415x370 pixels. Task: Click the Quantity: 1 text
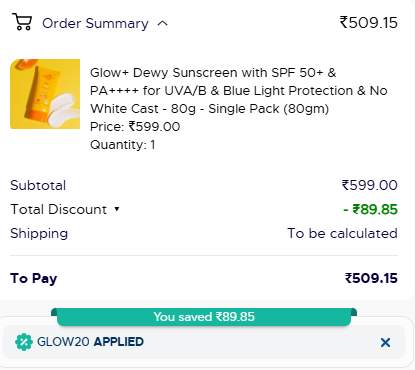click(x=123, y=145)
